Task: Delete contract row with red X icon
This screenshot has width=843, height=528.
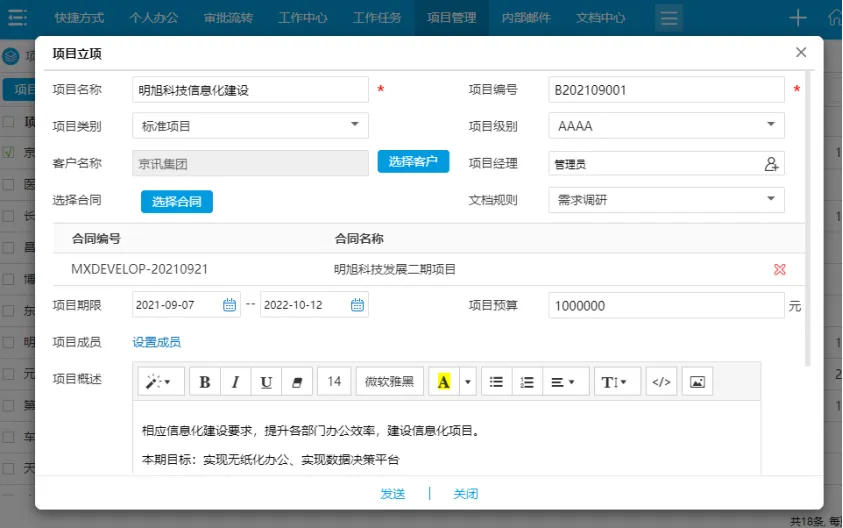Action: pos(780,269)
